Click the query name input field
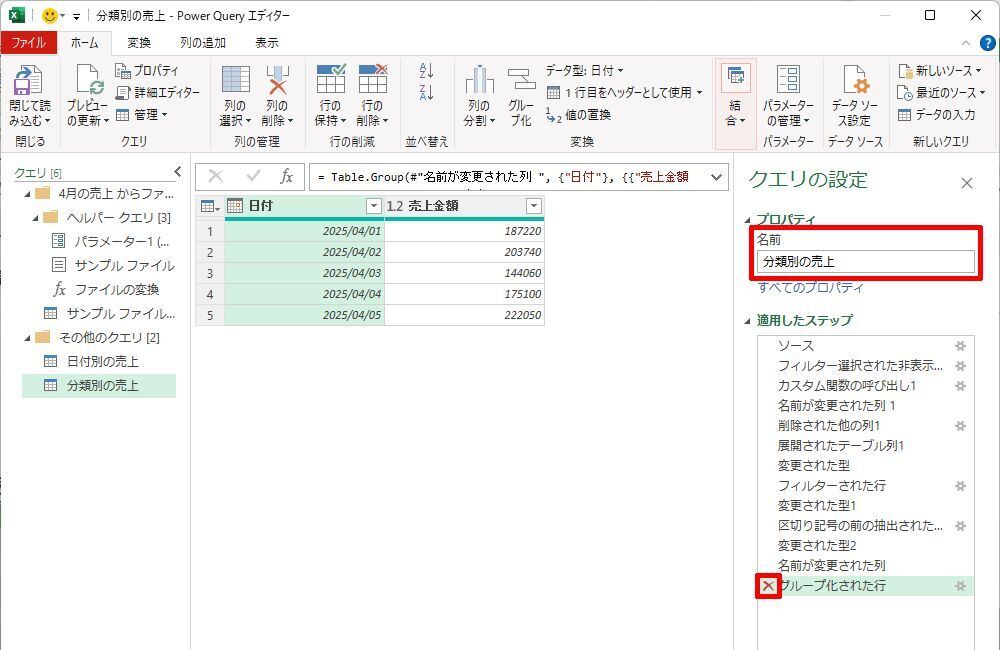Viewport: 1000px width, 650px height. 866,262
